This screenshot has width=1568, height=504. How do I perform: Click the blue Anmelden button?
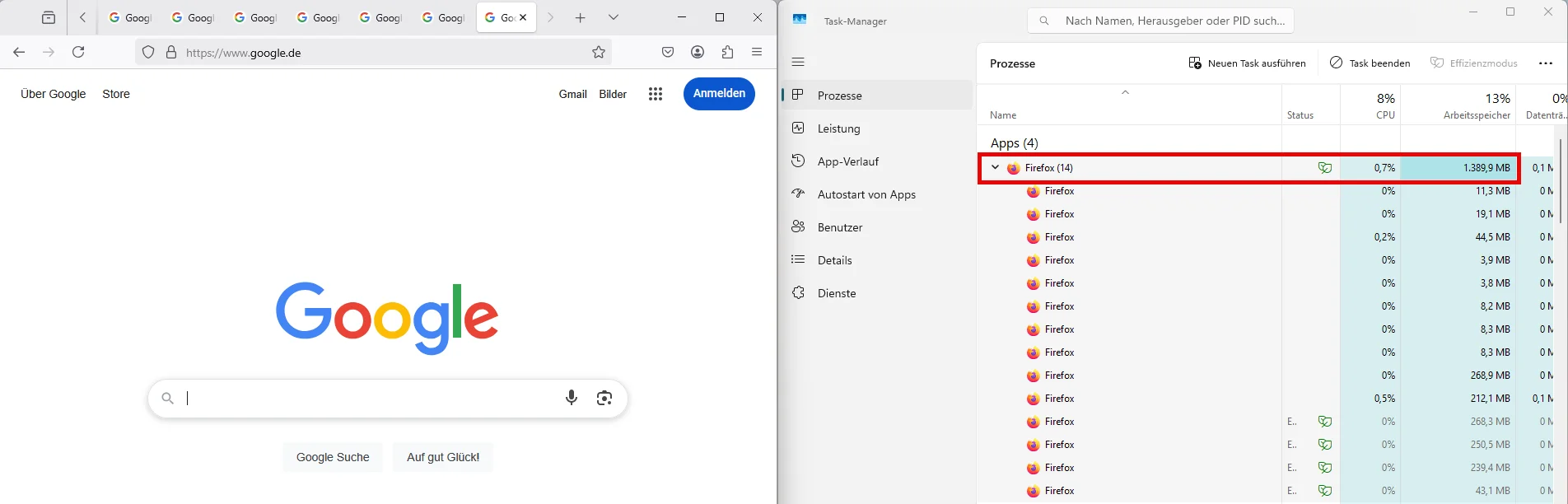[x=719, y=93]
